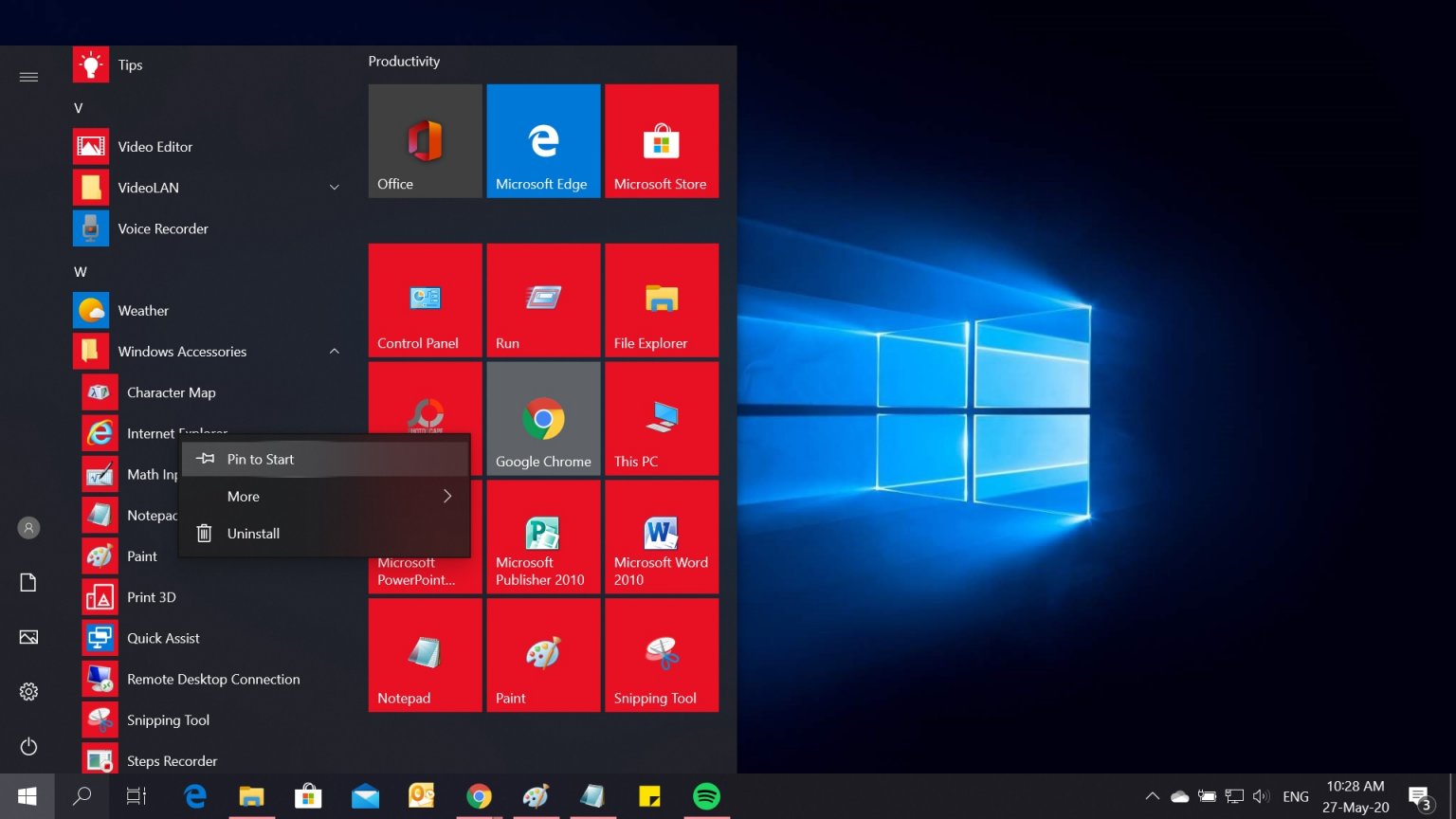Open Quick Assist
The image size is (1456, 819).
coord(163,638)
